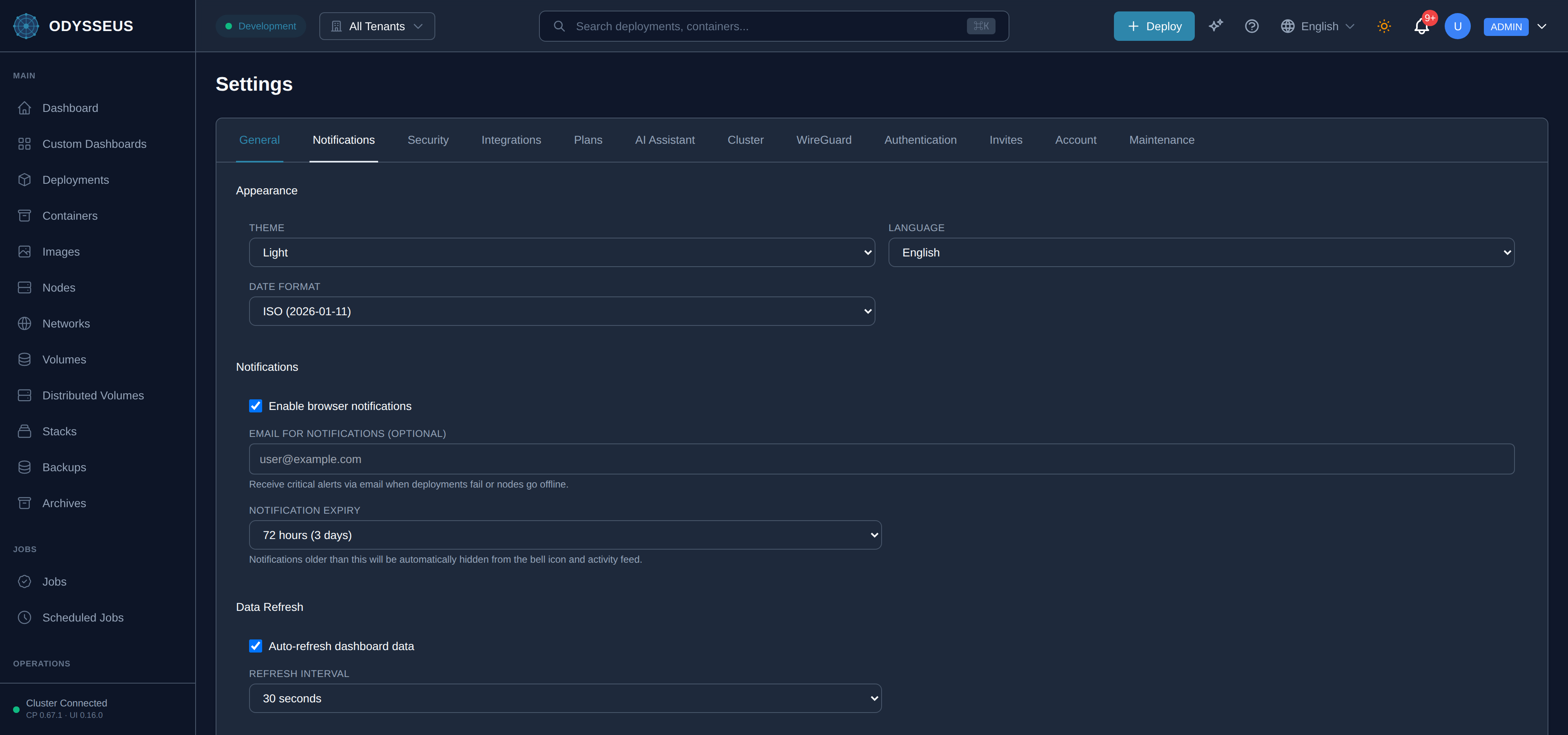Open the Notification Expiry dropdown
Viewport: 1568px width, 735px height.
pos(565,535)
